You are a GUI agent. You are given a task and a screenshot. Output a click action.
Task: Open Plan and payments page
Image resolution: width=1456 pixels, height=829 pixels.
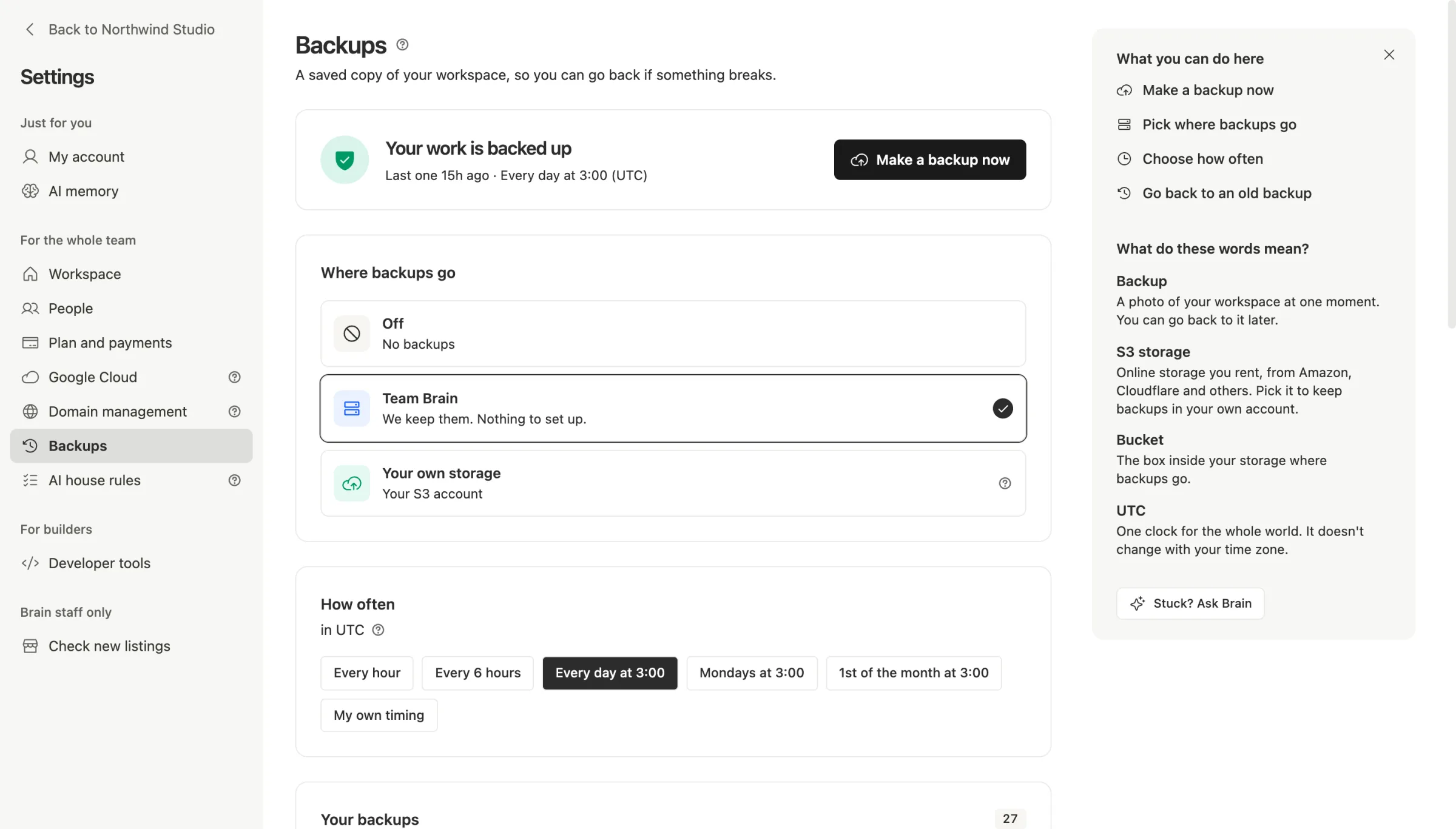(131, 343)
